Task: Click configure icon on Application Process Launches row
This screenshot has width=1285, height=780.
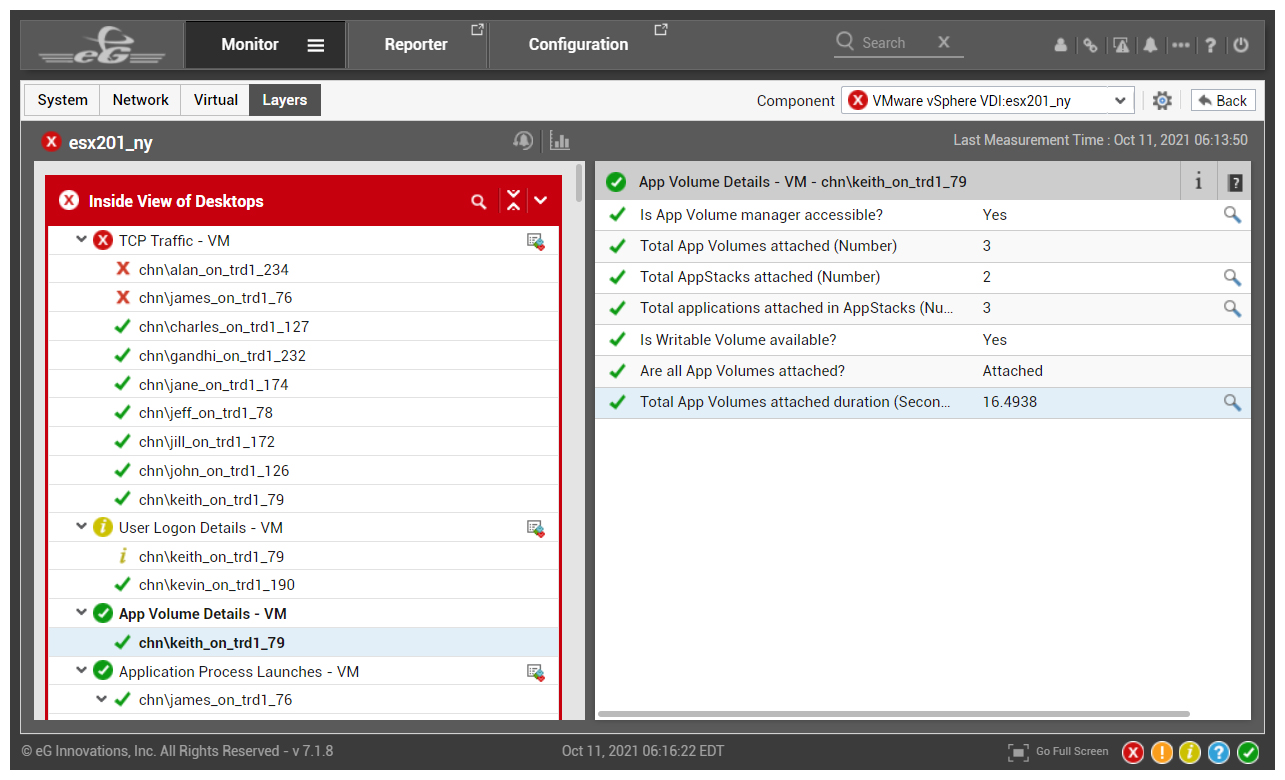Action: (x=536, y=672)
